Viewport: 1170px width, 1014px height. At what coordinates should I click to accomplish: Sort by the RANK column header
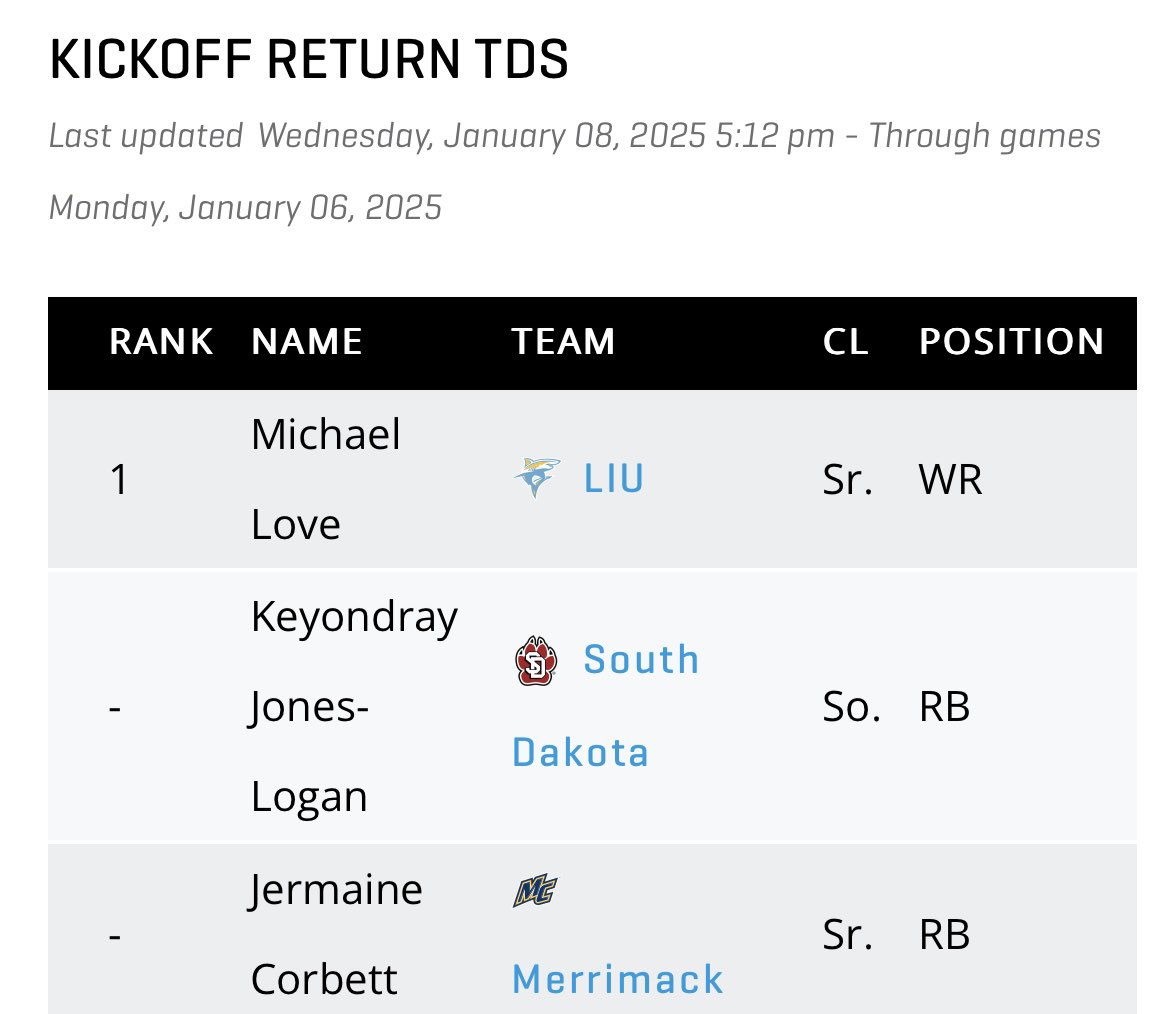tap(161, 342)
